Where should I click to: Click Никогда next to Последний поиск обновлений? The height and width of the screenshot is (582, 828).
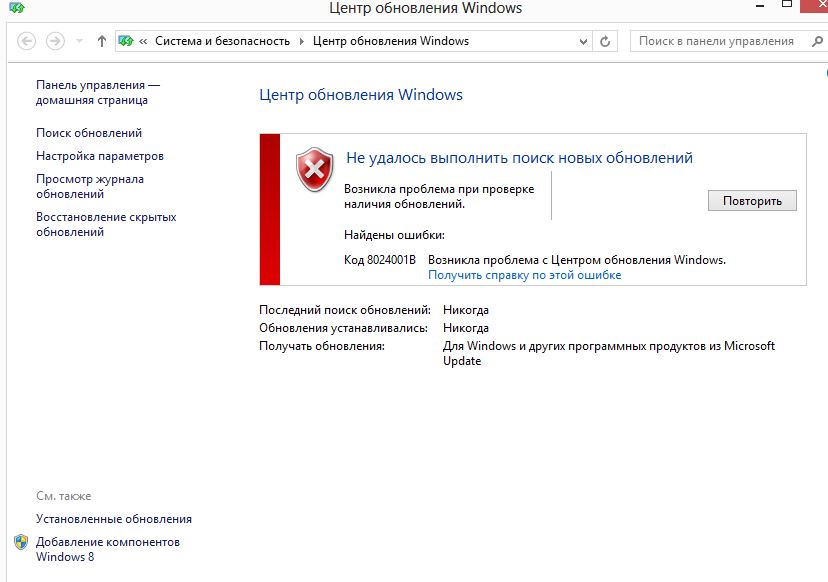[466, 309]
